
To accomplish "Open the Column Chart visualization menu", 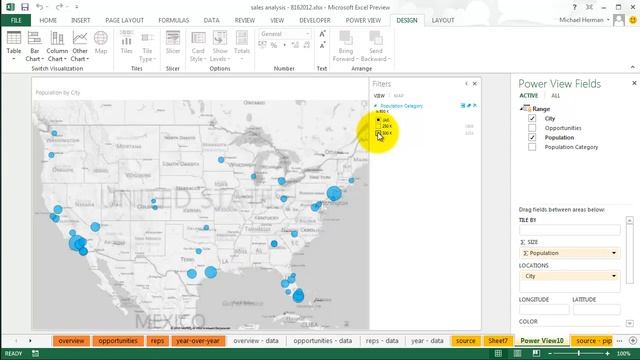I will (x=57, y=45).
